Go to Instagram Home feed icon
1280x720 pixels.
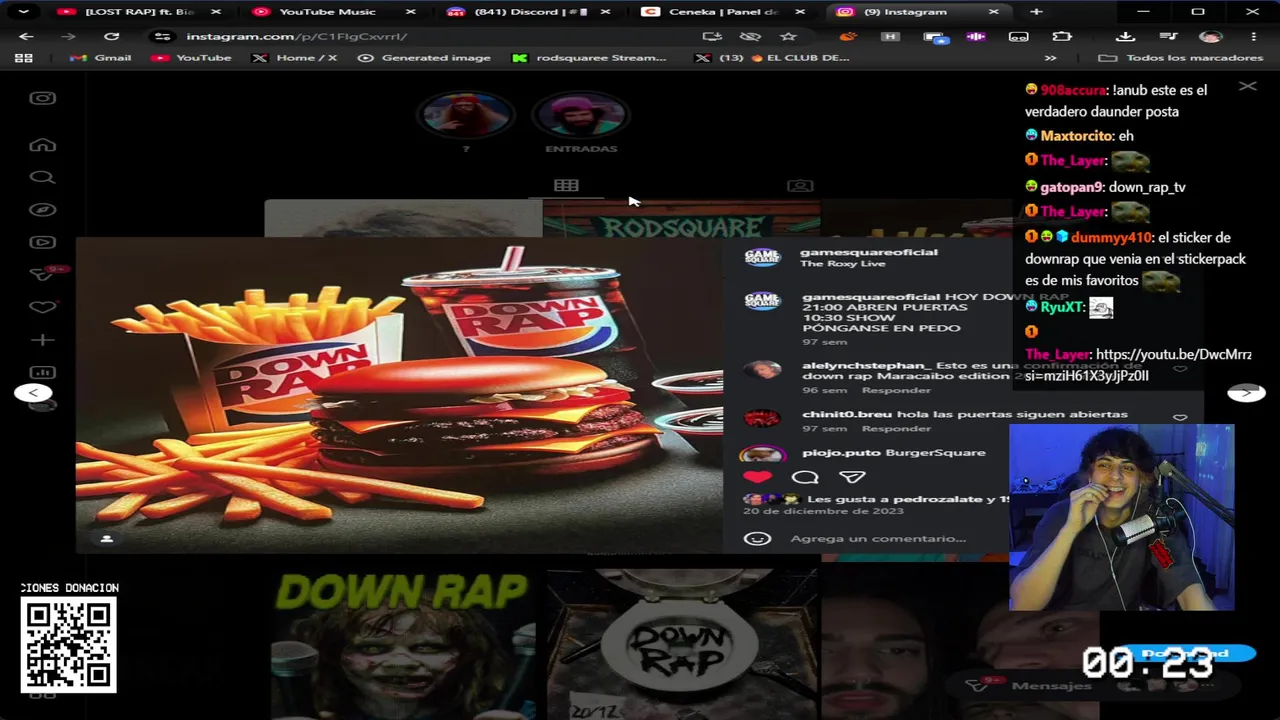point(42,145)
